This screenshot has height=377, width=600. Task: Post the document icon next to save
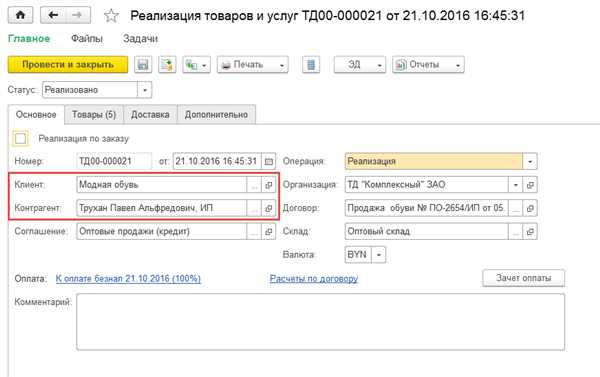click(167, 65)
